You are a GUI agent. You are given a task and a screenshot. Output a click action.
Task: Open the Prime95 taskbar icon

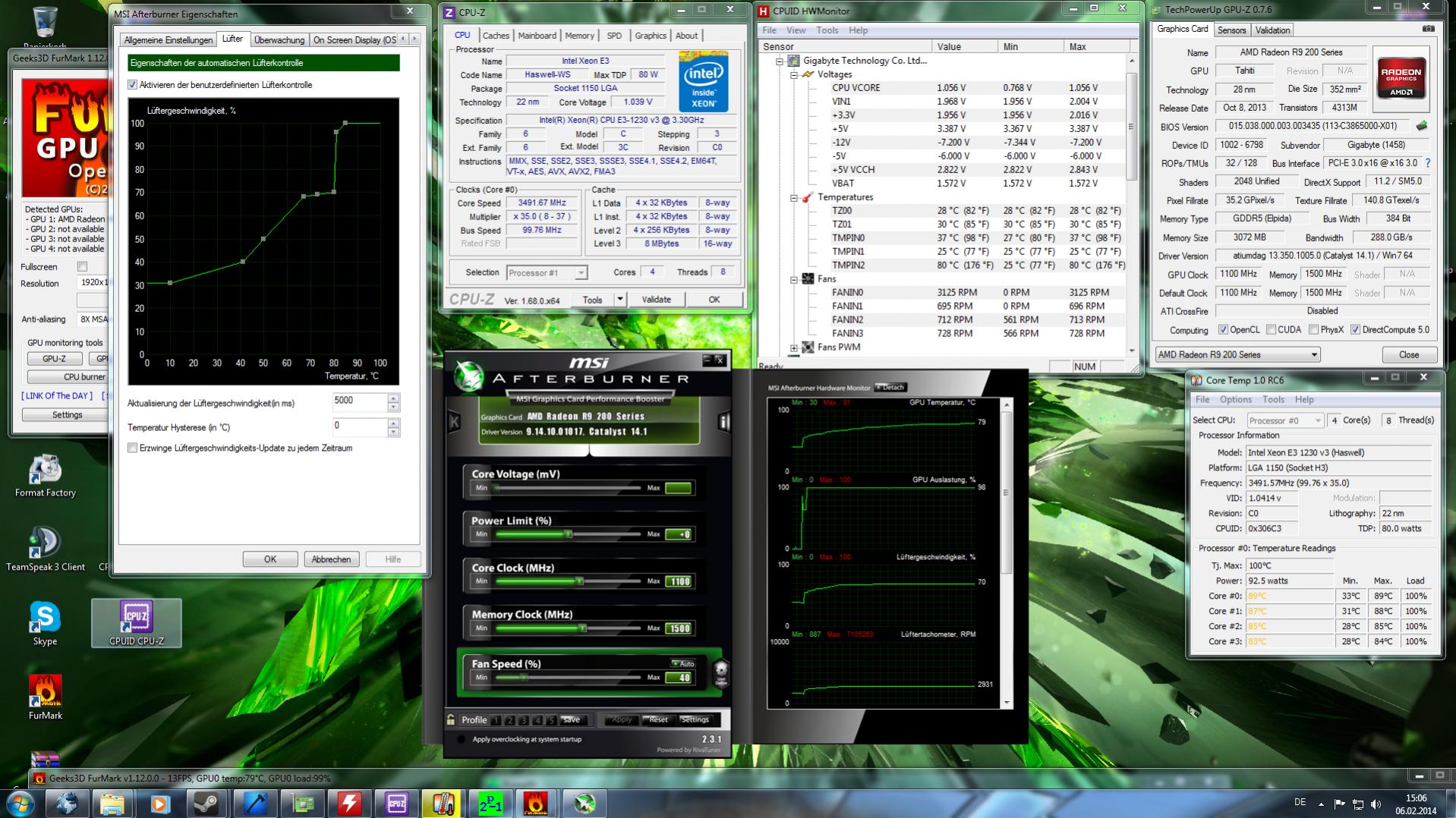coord(490,803)
